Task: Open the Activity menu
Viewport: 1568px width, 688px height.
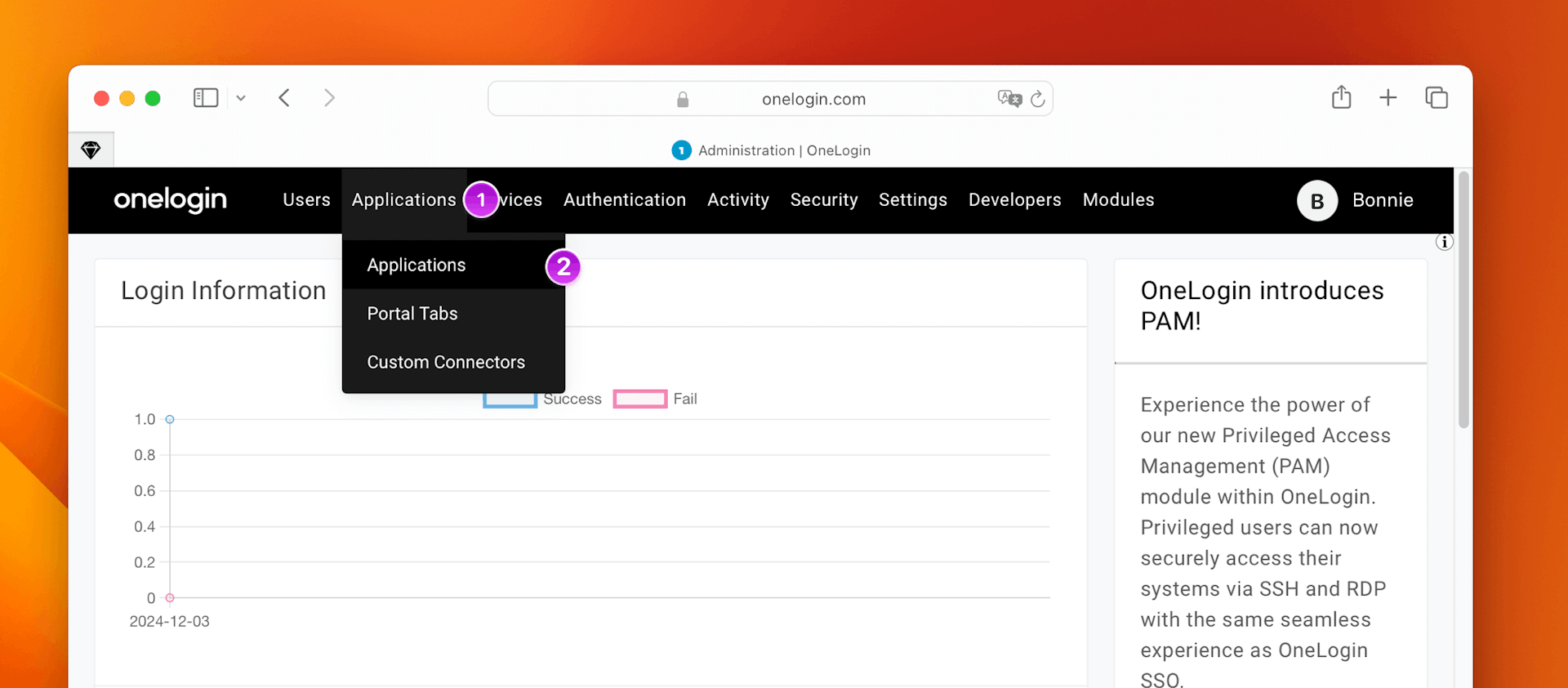Action: click(x=738, y=200)
